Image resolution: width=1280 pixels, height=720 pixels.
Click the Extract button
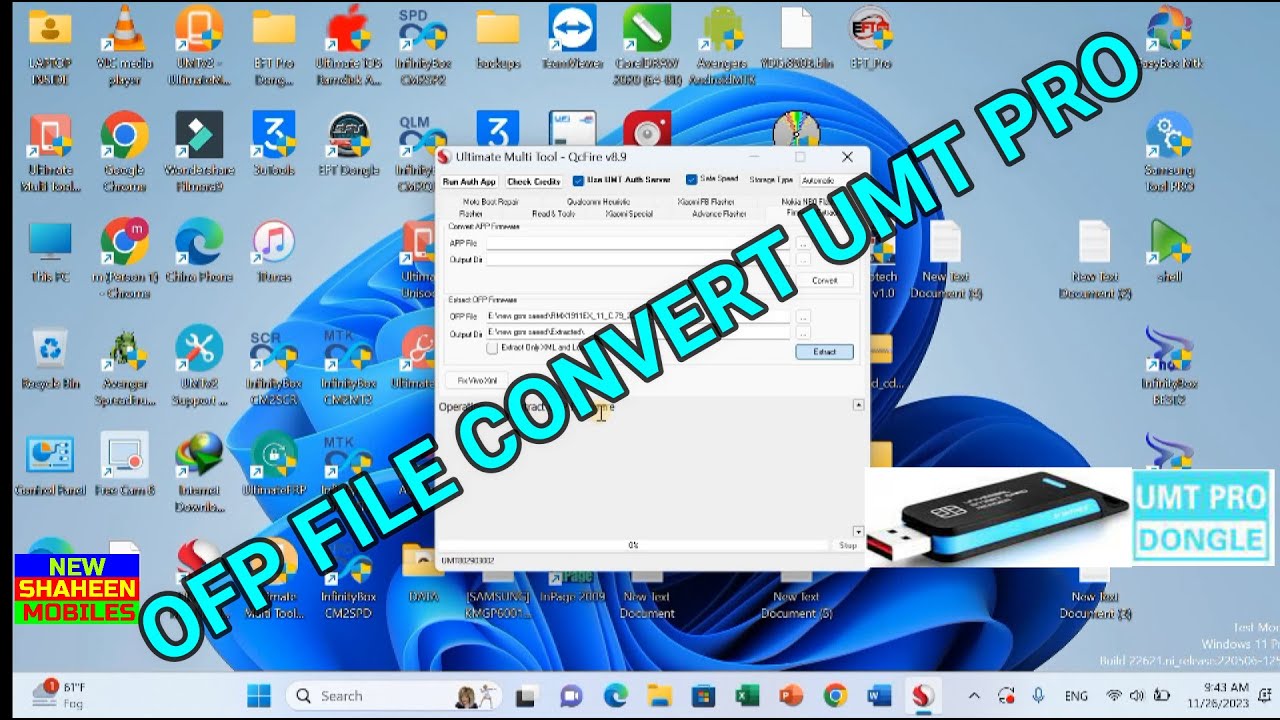click(x=825, y=352)
